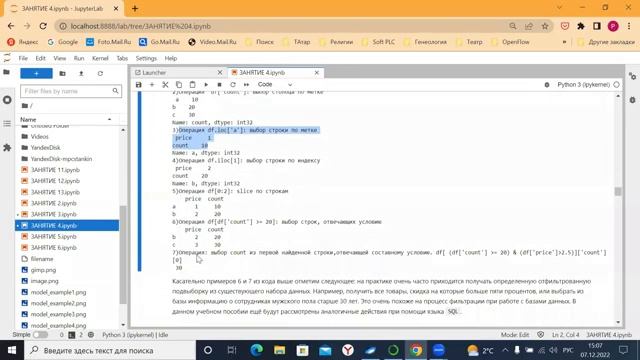Open the OpenFlow bookmarks folder
Viewport: 640px width, 360px height.
pos(511,42)
